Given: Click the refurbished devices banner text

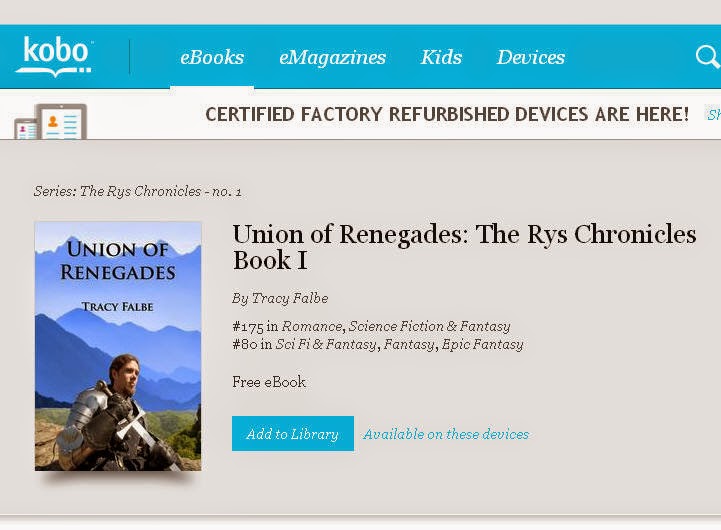Looking at the screenshot, I should pyautogui.click(x=447, y=114).
